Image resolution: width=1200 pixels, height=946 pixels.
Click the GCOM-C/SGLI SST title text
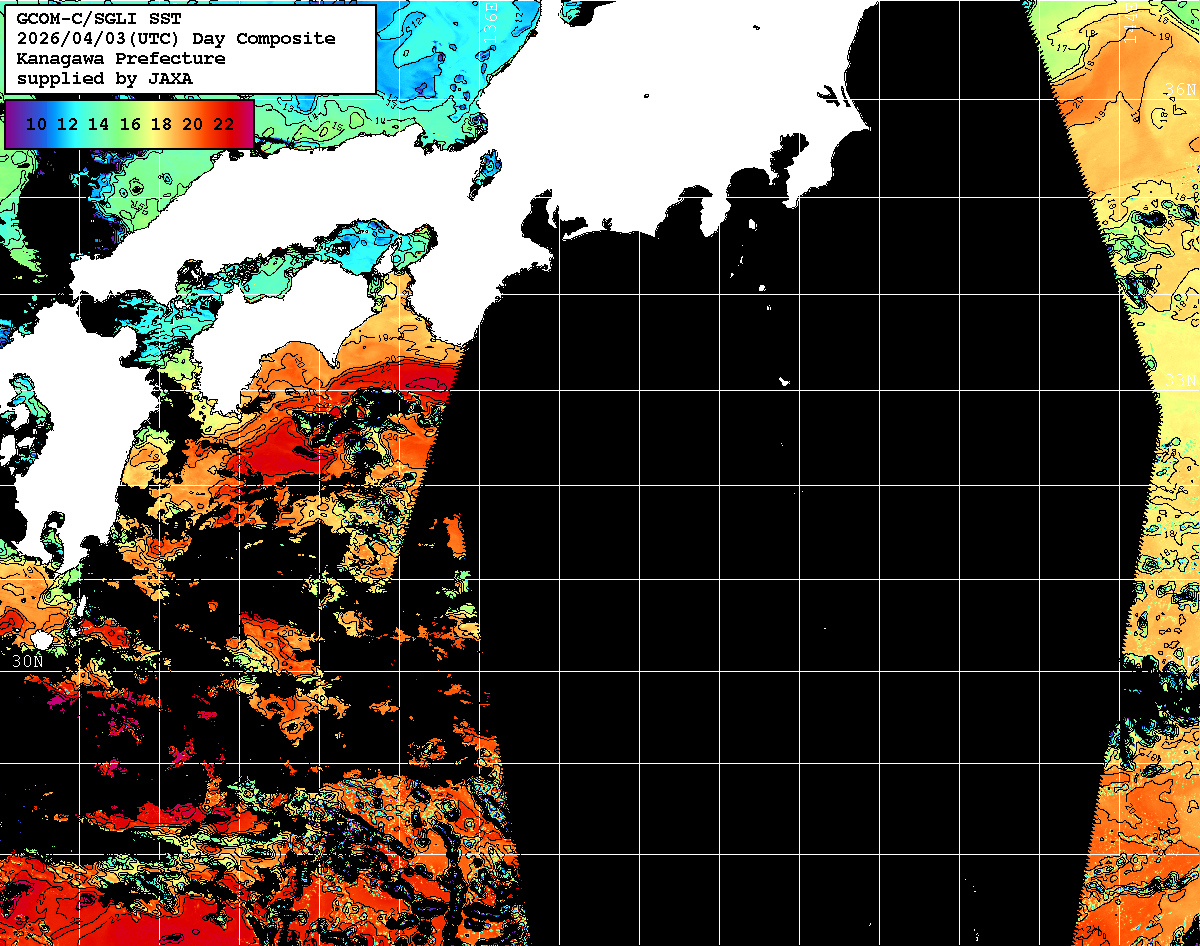[x=96, y=18]
